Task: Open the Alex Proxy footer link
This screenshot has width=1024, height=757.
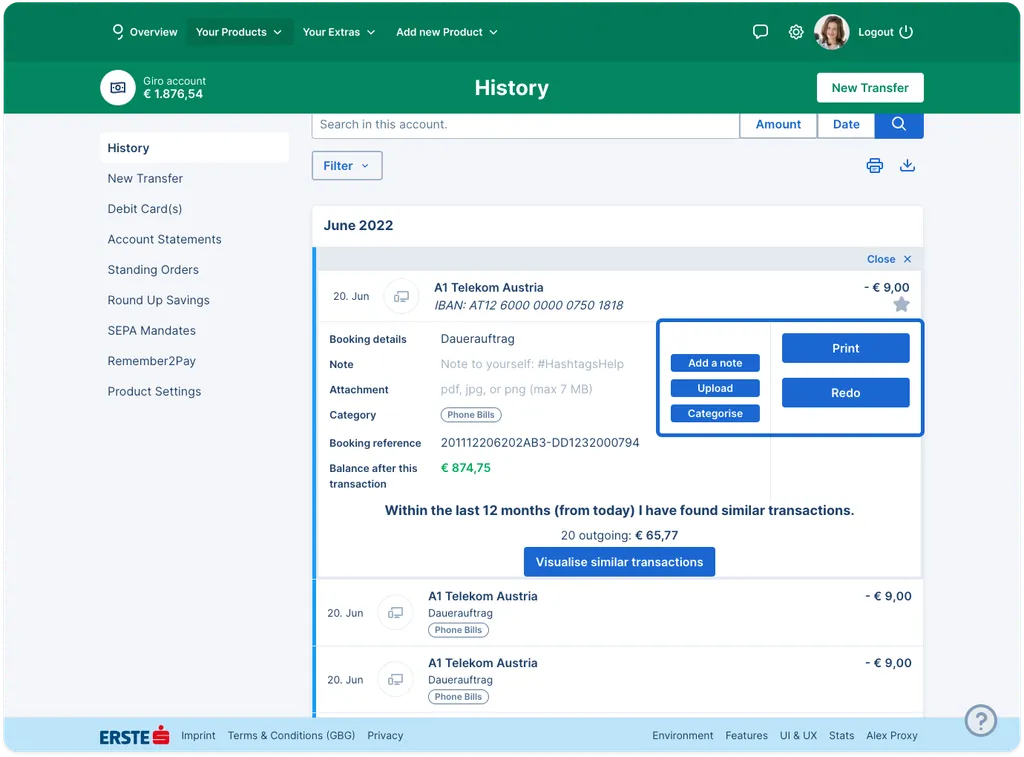Action: coord(891,735)
